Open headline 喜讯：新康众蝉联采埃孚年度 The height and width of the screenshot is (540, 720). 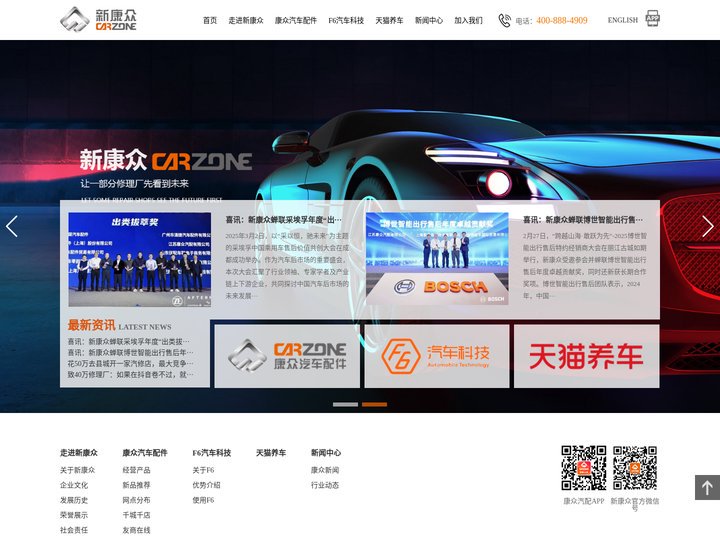[x=283, y=220]
